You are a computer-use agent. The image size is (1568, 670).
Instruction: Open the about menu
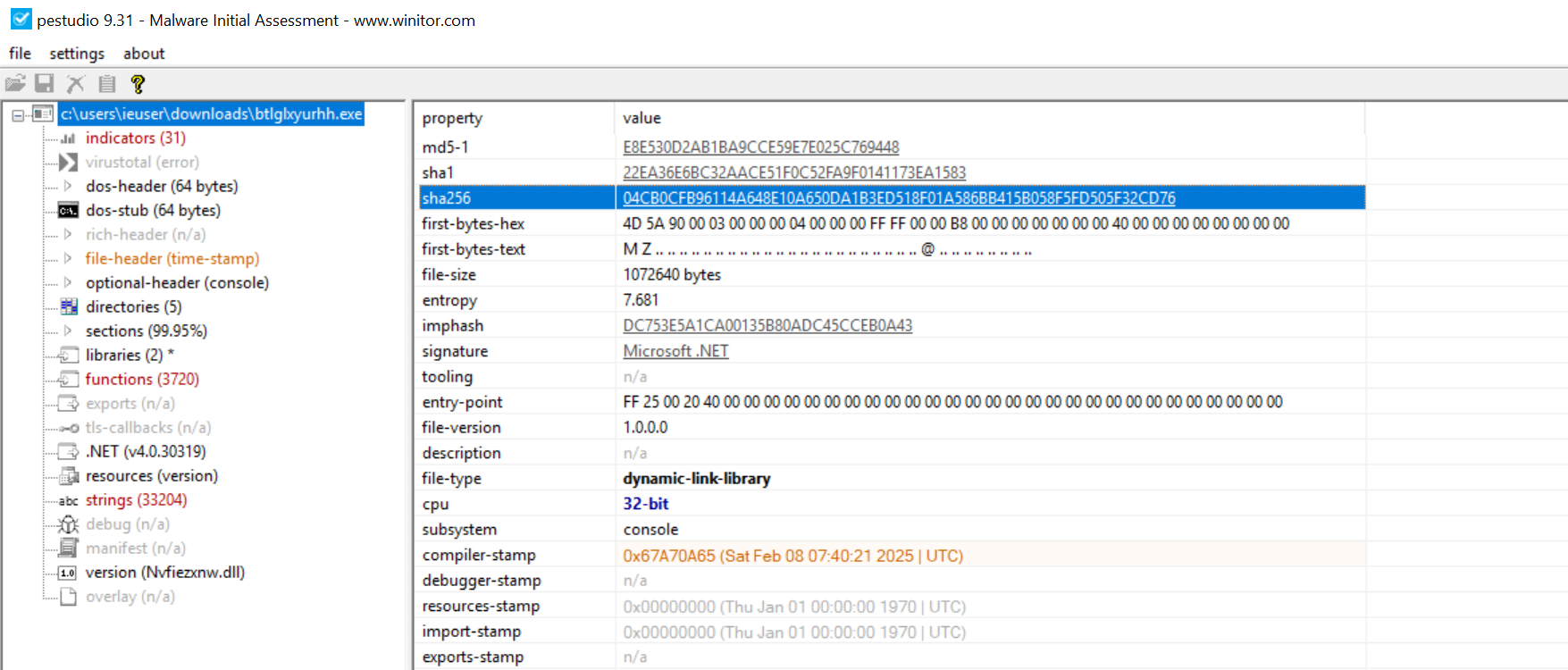144,54
